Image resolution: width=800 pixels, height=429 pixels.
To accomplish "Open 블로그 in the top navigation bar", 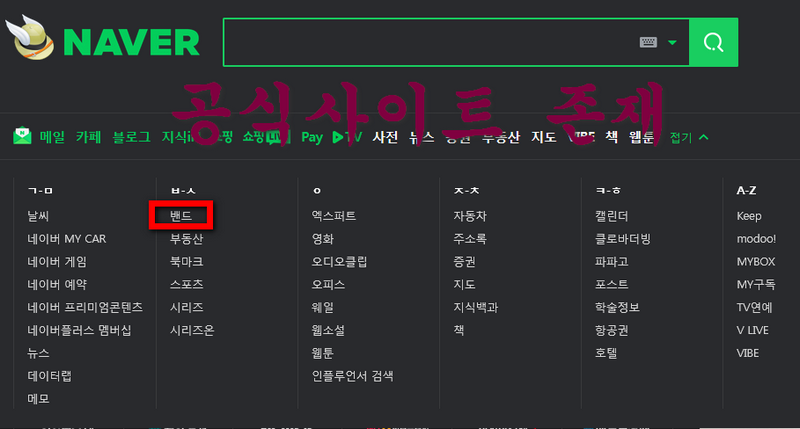I will tap(132, 137).
